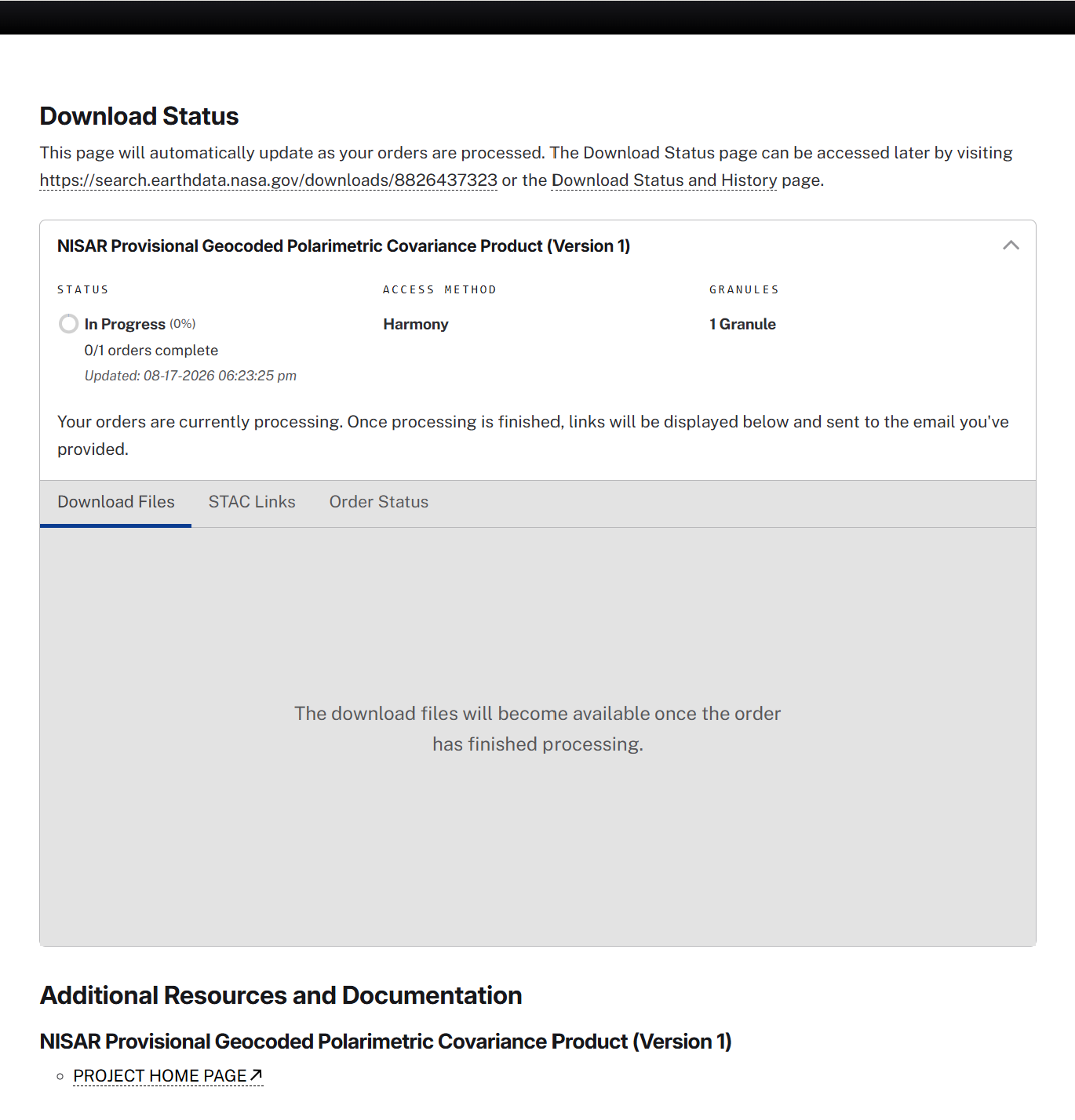The image size is (1075, 1120).
Task: Switch to the STAC Links tab
Action: pos(252,502)
